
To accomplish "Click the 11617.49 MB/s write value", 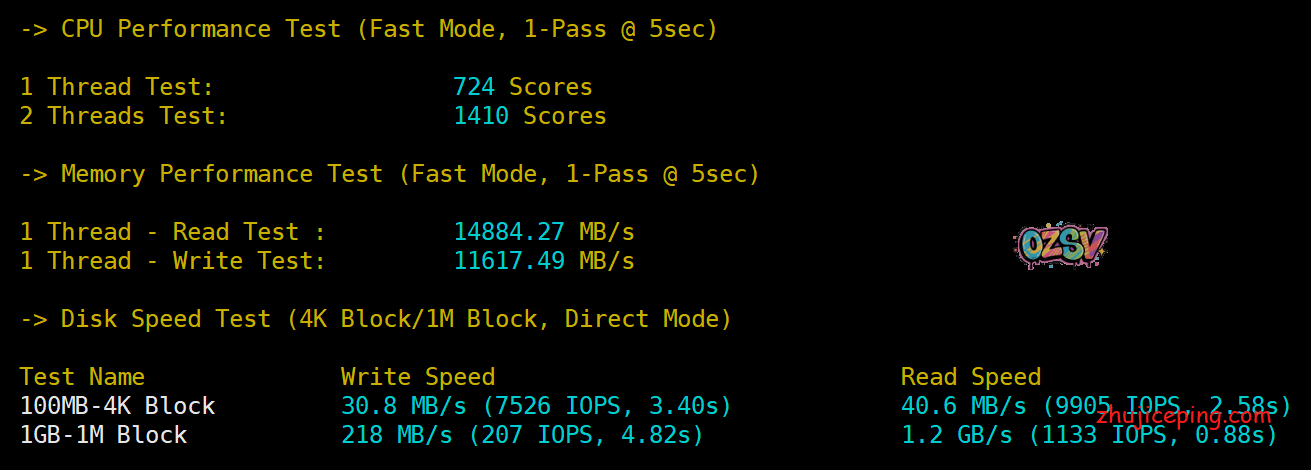I will (544, 261).
